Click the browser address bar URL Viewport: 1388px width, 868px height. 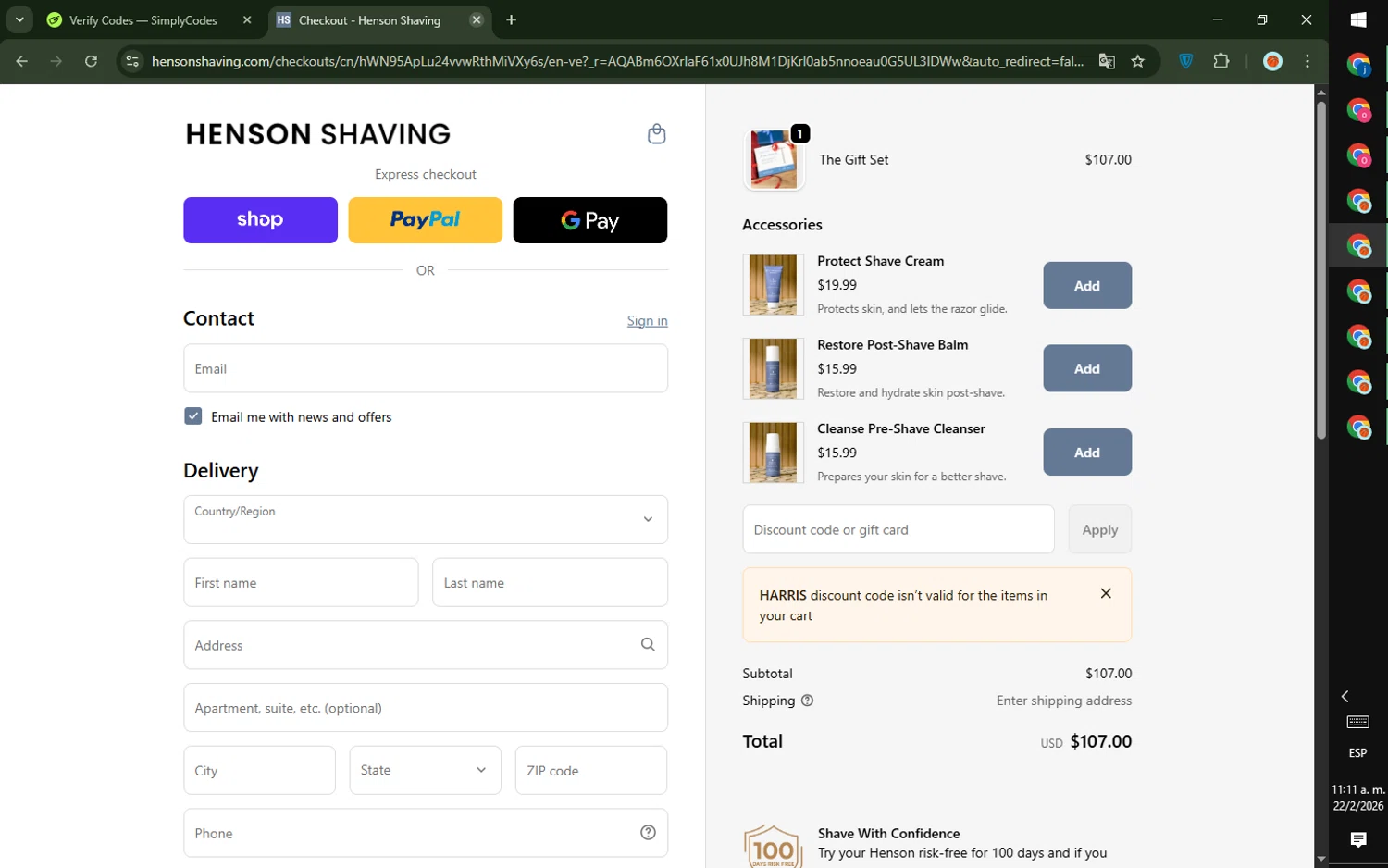pos(617,61)
